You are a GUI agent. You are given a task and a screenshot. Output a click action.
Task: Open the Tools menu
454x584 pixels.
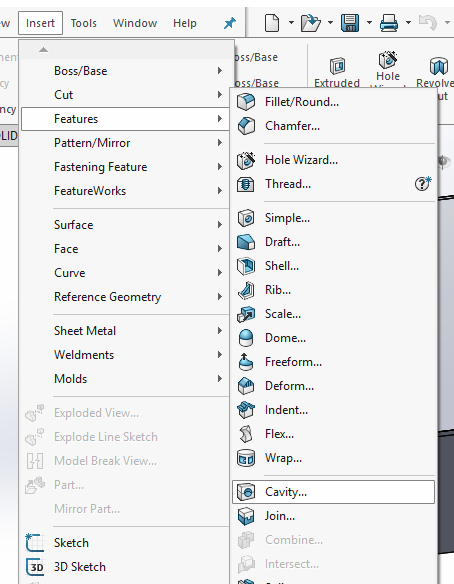tap(84, 23)
